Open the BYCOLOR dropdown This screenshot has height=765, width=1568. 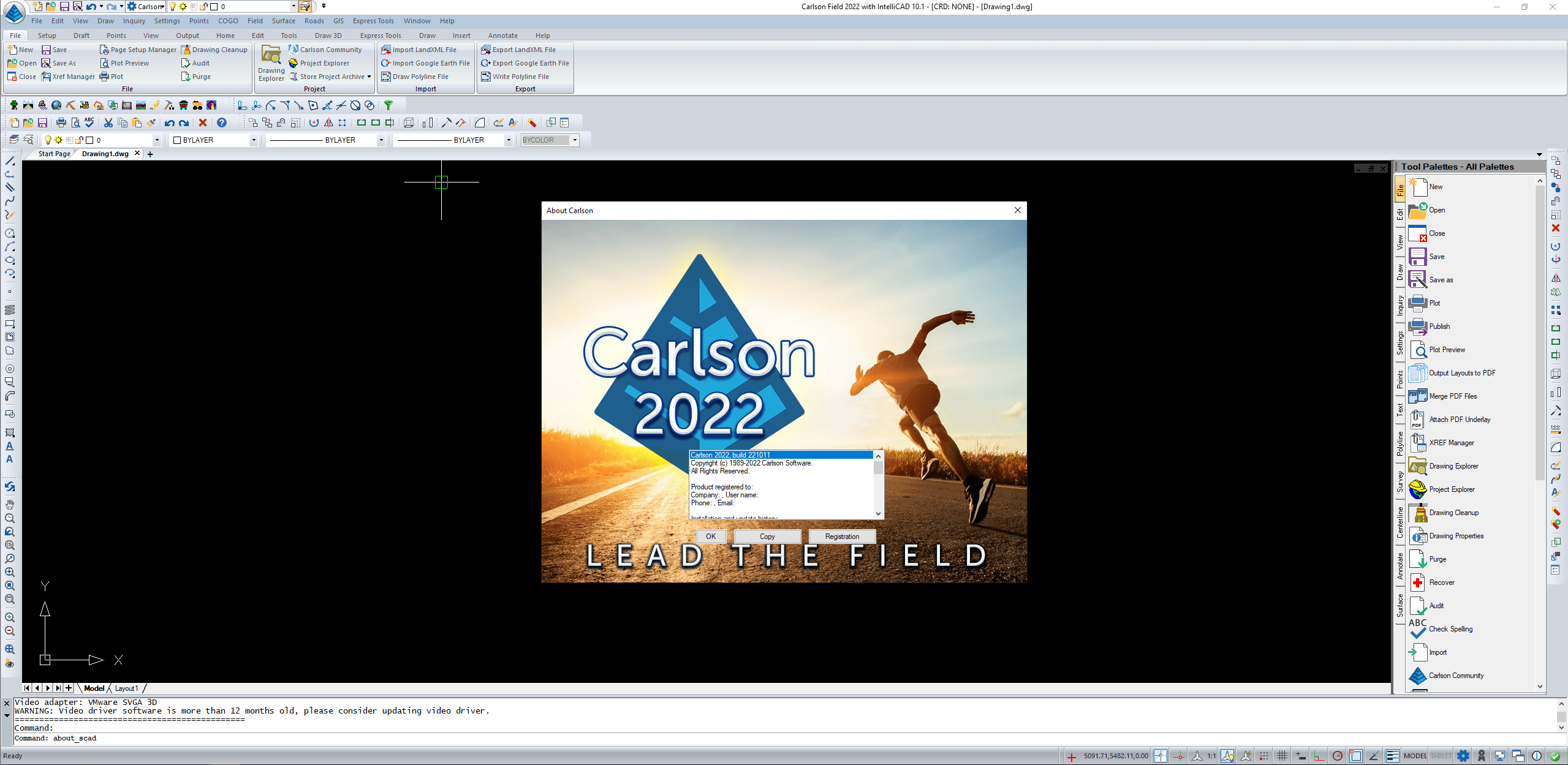point(575,140)
